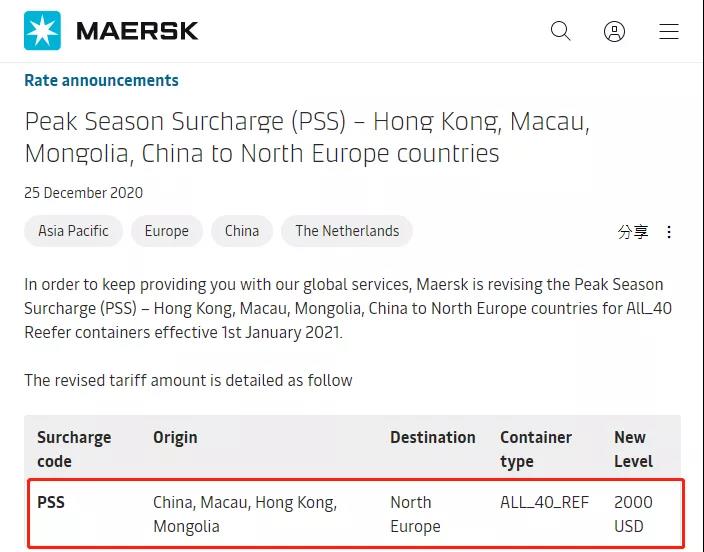Select the China tag
This screenshot has height=552, width=704.
point(242,231)
